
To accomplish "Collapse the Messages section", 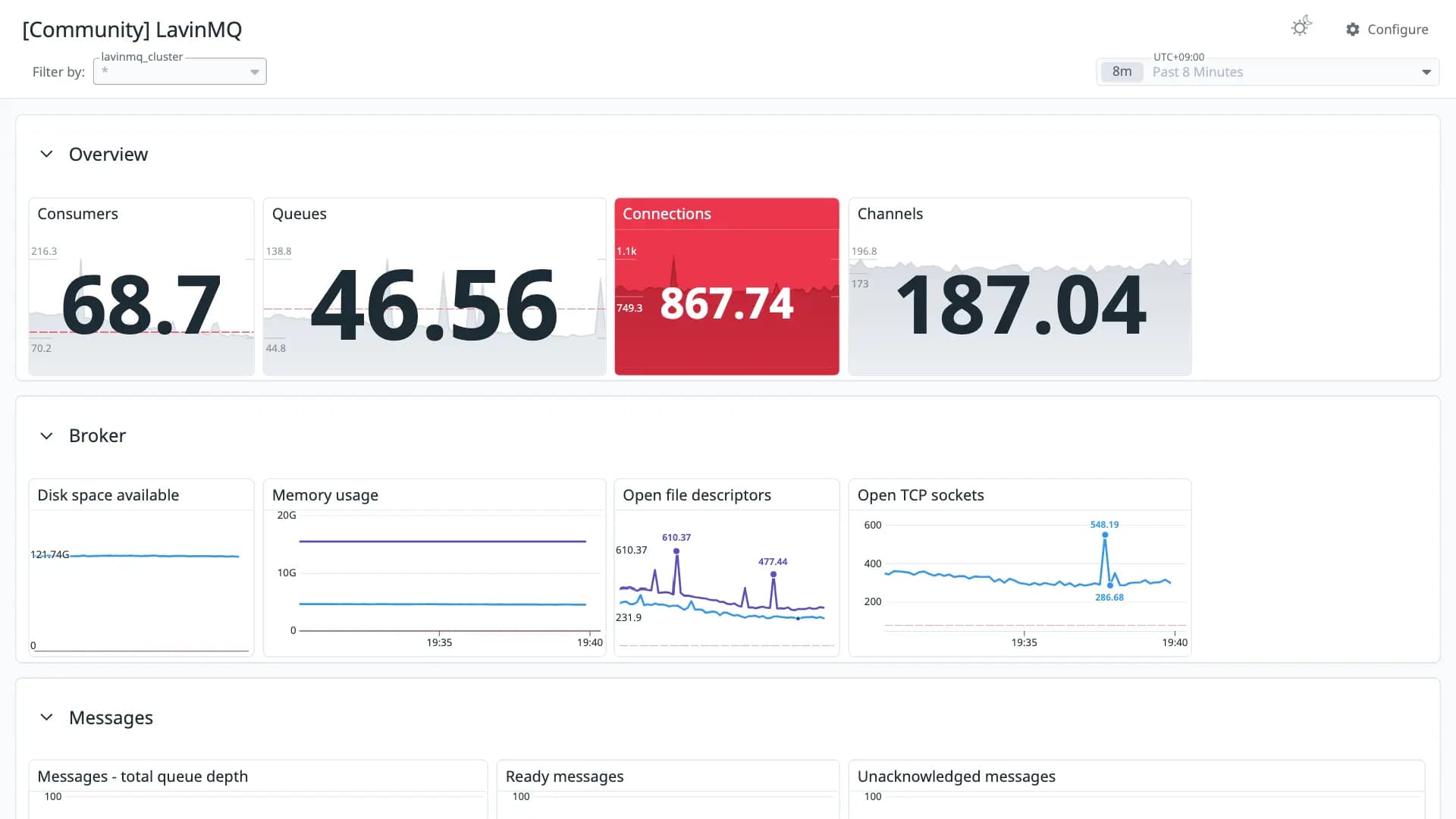I will (46, 717).
